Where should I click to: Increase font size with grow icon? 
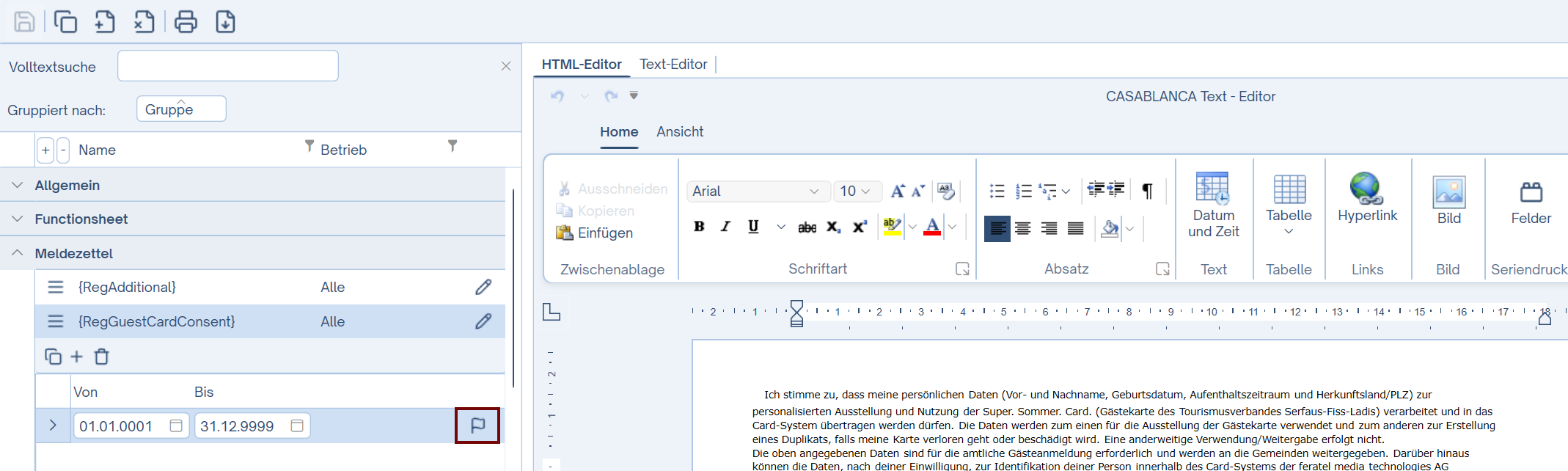pos(898,191)
